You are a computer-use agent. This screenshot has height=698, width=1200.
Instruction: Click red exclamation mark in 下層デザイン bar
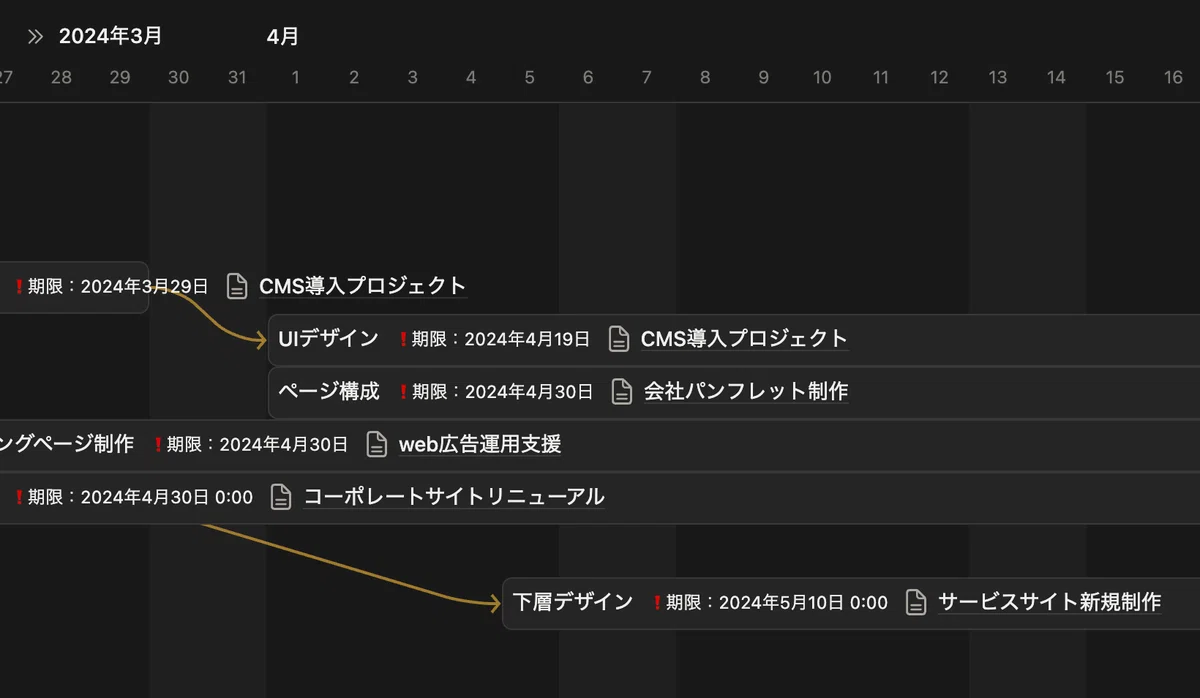657,603
